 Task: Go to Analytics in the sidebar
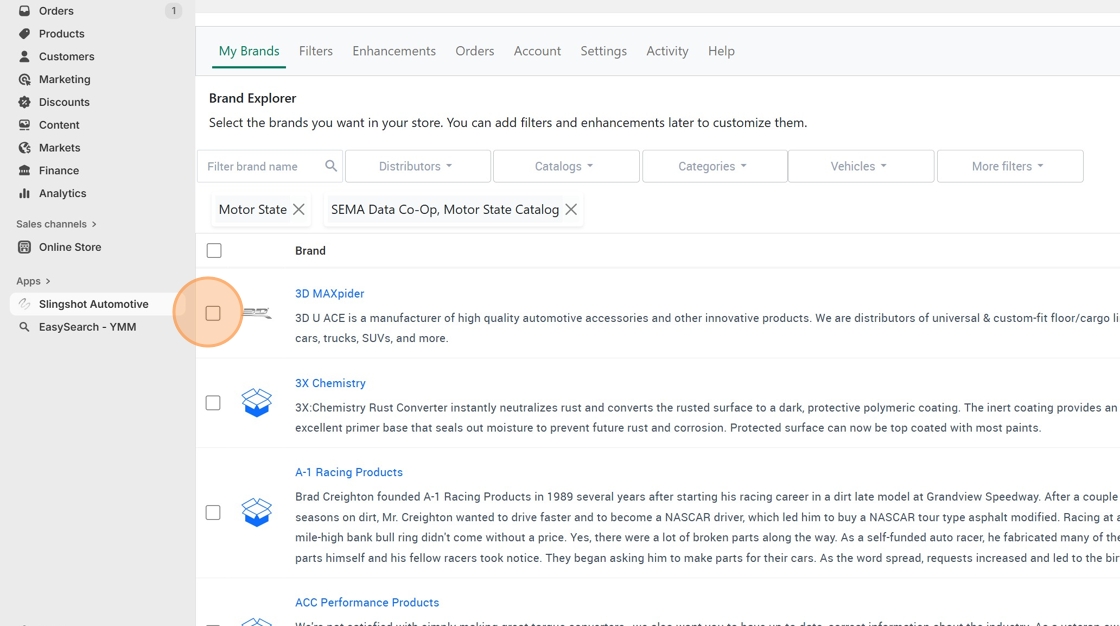pos(62,194)
